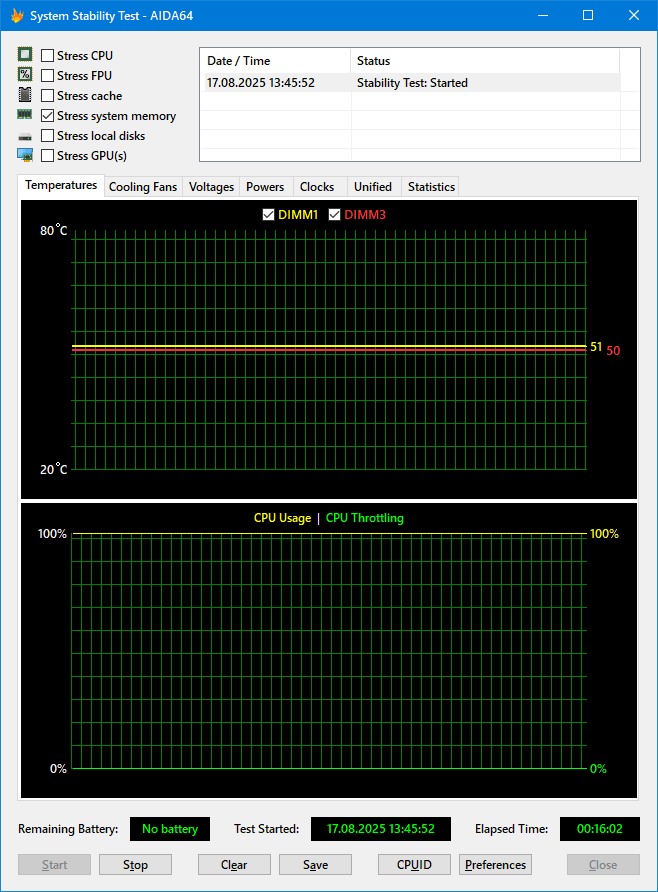Enable the Stress FPU checkbox
Screen dimensions: 658x892
pyautogui.click(x=48, y=75)
